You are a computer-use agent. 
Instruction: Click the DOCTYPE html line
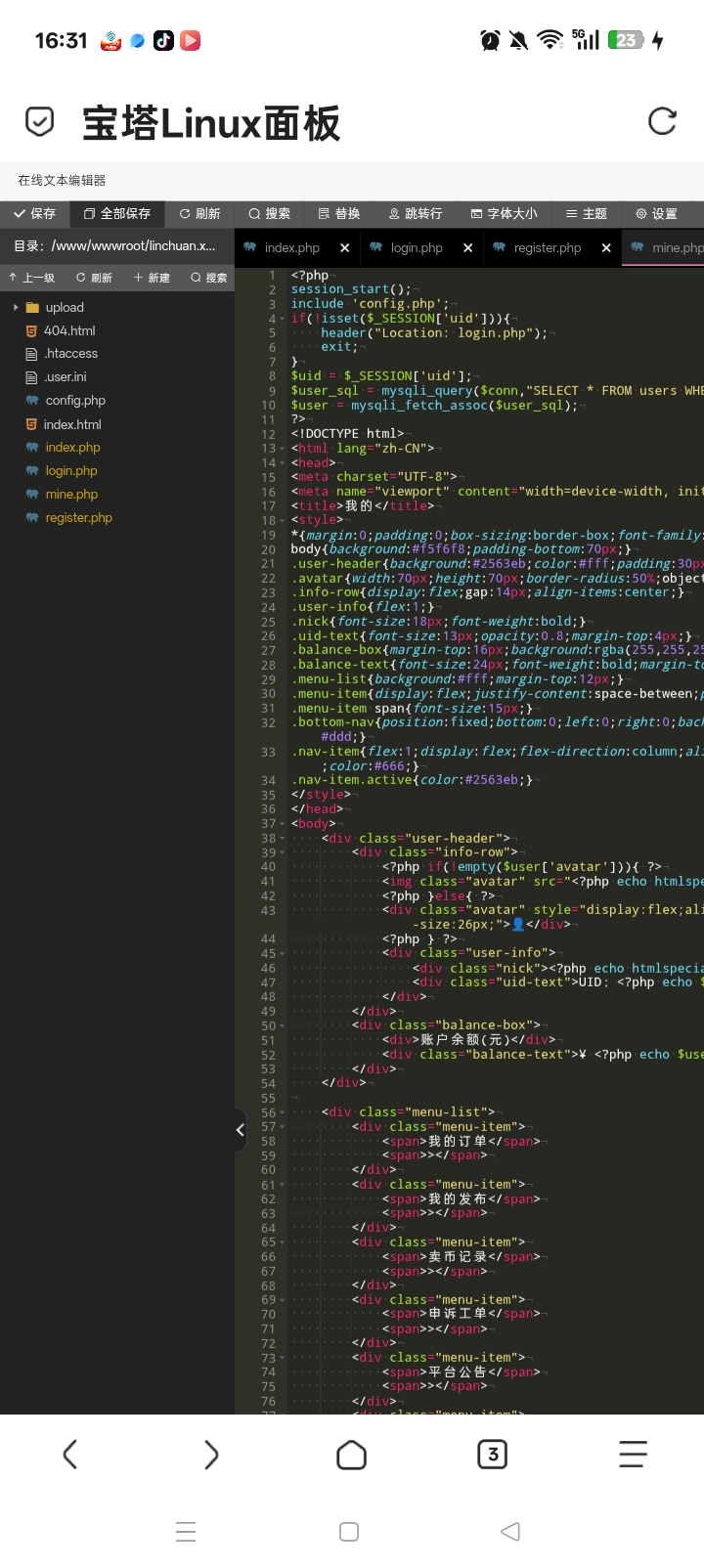pos(347,434)
